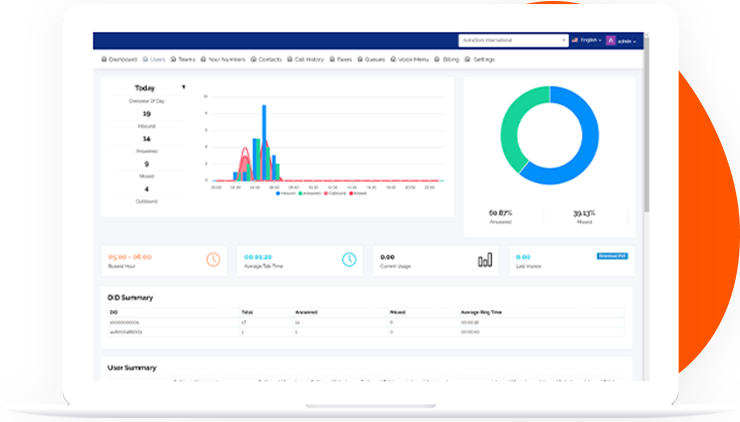Click the flag icon beside English
The image size is (740, 422).
(x=575, y=40)
